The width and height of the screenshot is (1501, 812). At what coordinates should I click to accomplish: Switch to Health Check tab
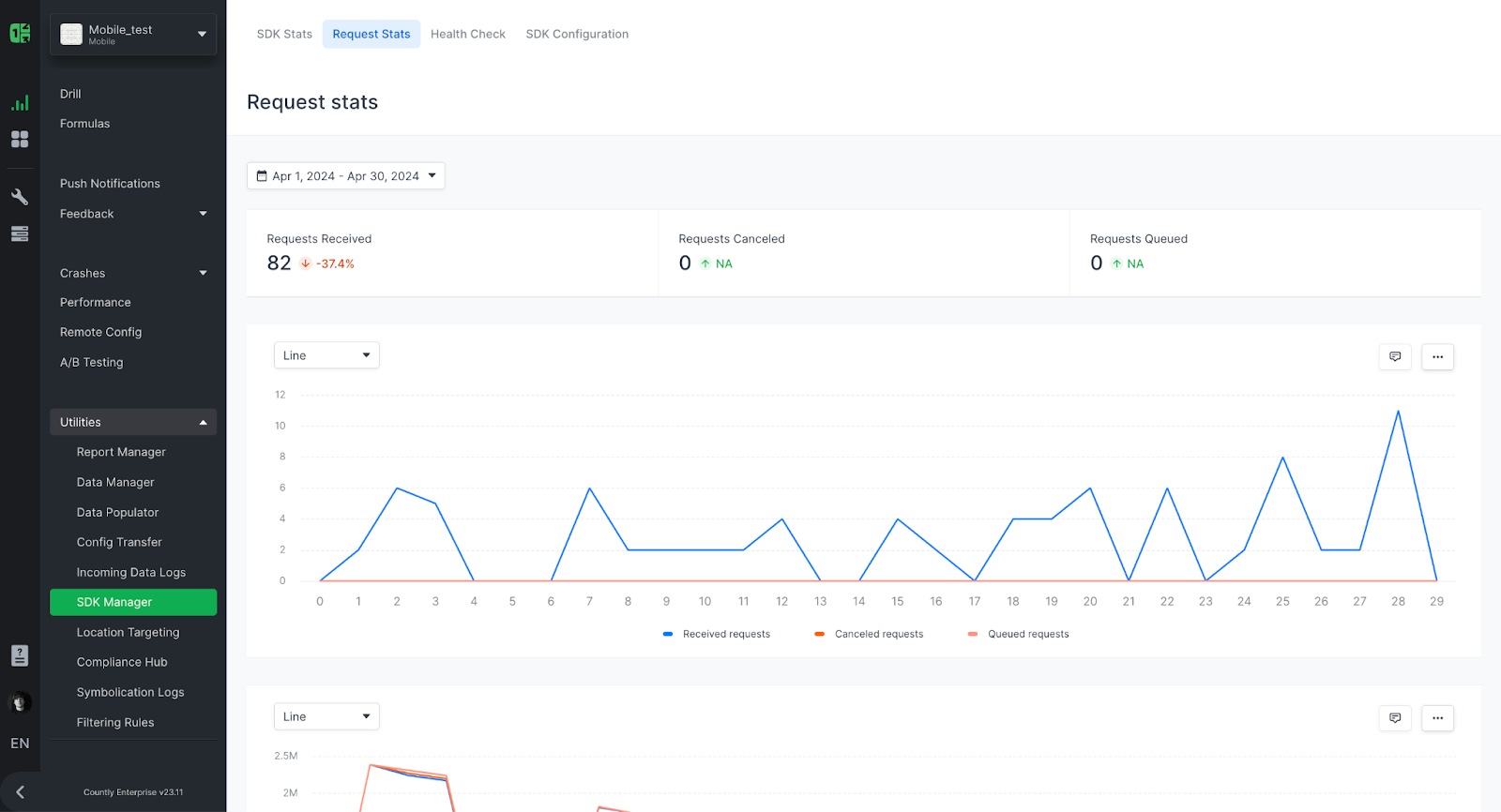tap(468, 34)
